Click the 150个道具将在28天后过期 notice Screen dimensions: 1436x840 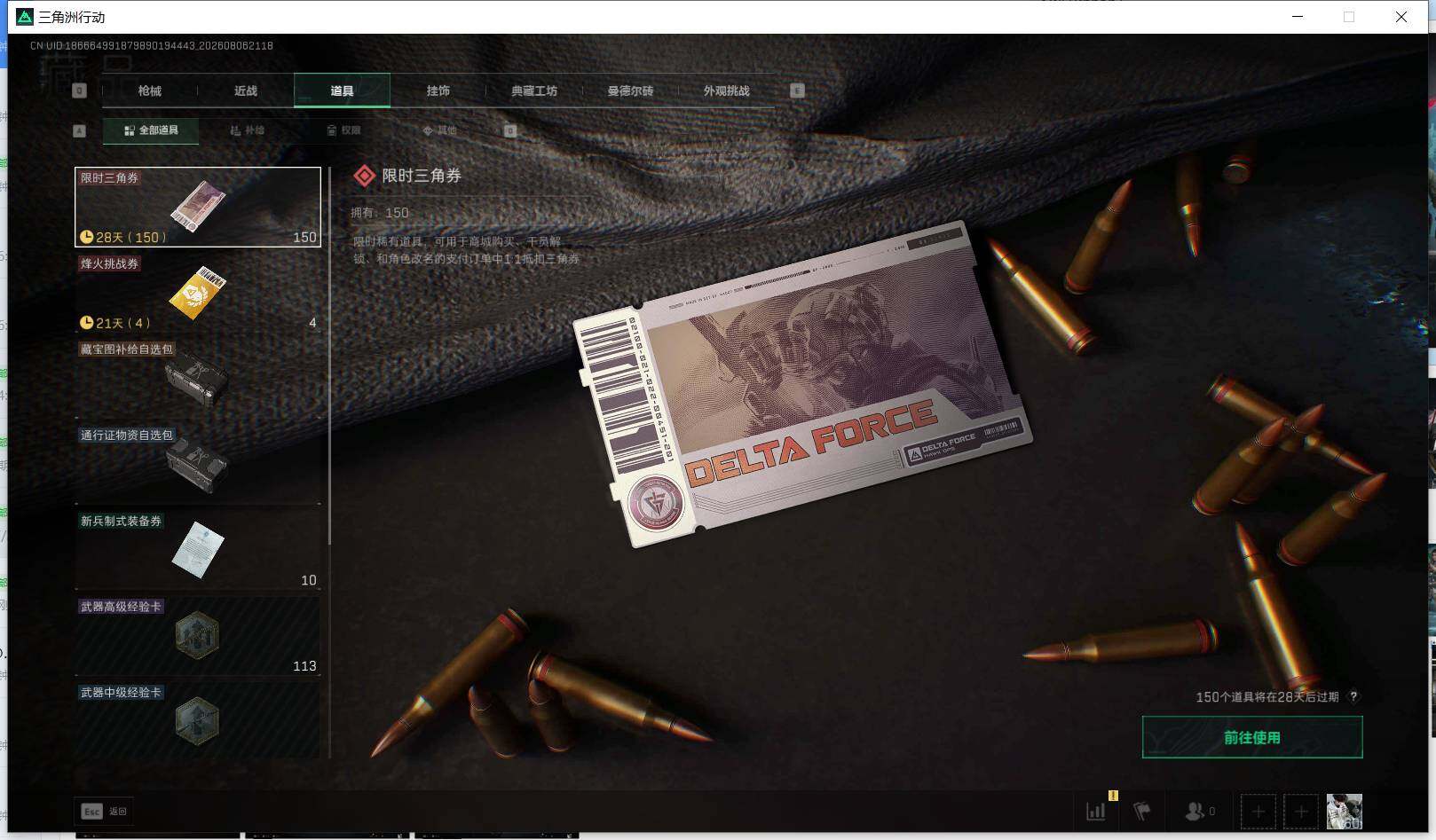[x=1267, y=697]
